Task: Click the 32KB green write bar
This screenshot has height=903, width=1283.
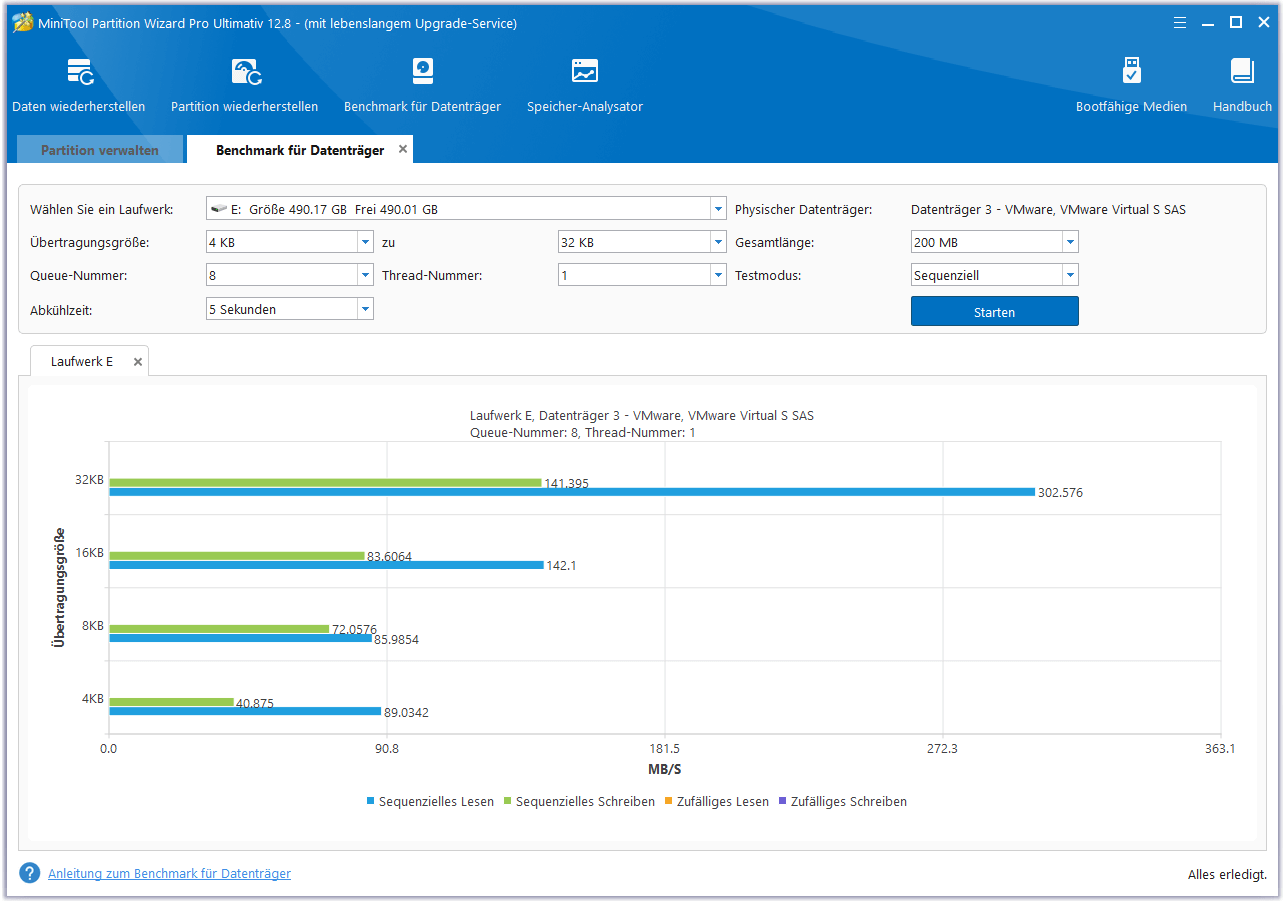Action: (x=325, y=482)
